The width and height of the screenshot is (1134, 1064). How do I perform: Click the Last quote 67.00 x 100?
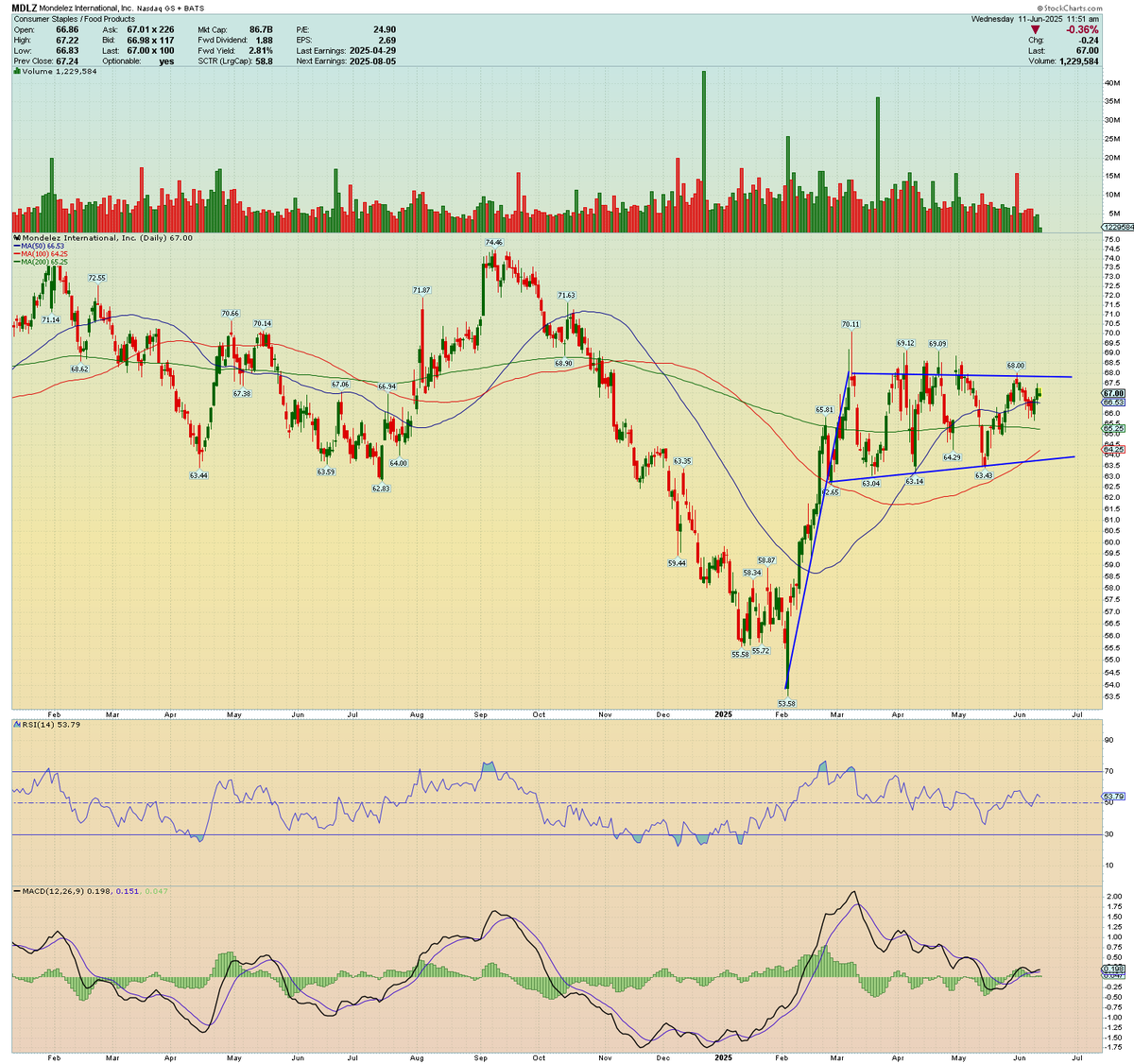coord(150,51)
